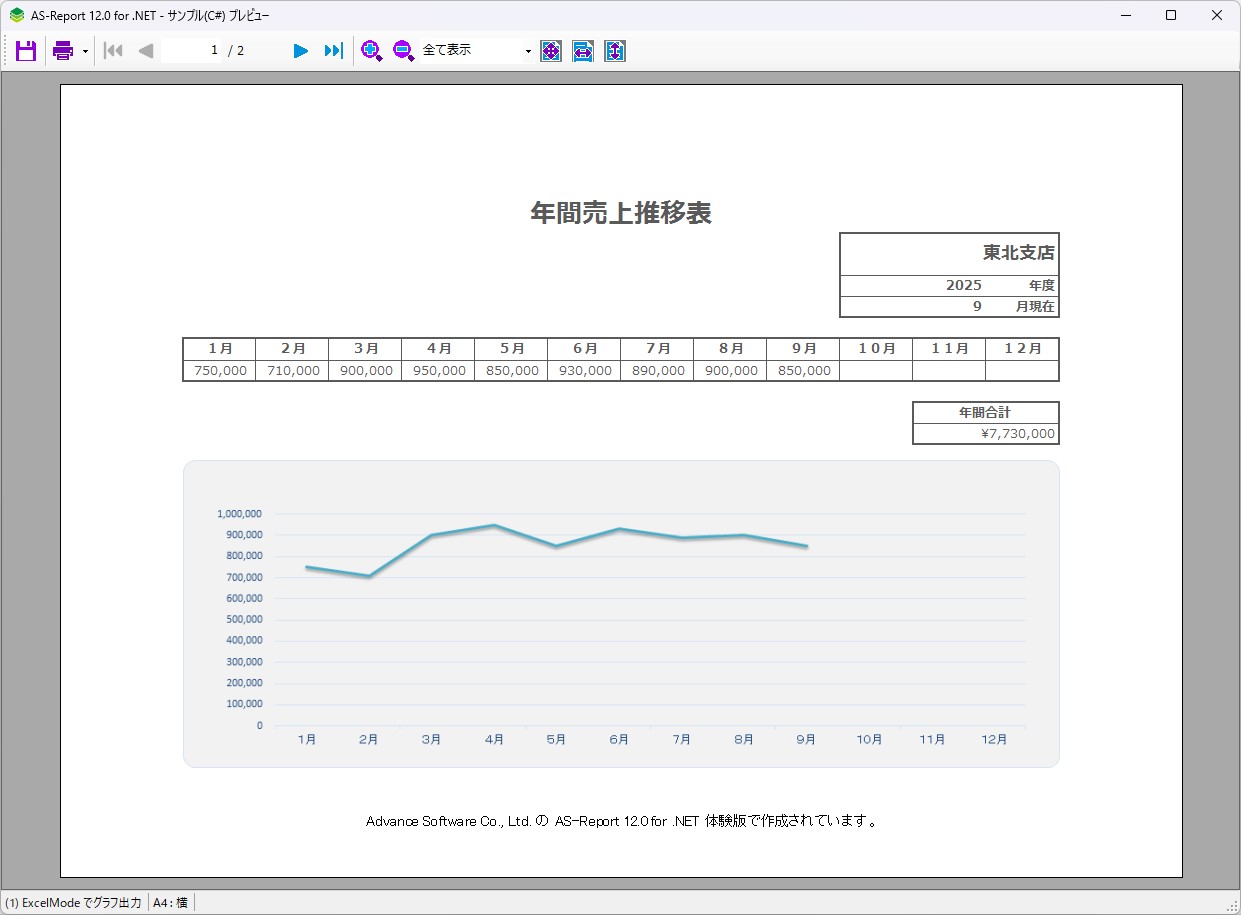Zoom in with the magnifier plus icon
This screenshot has height=915, width=1241.
(x=372, y=51)
